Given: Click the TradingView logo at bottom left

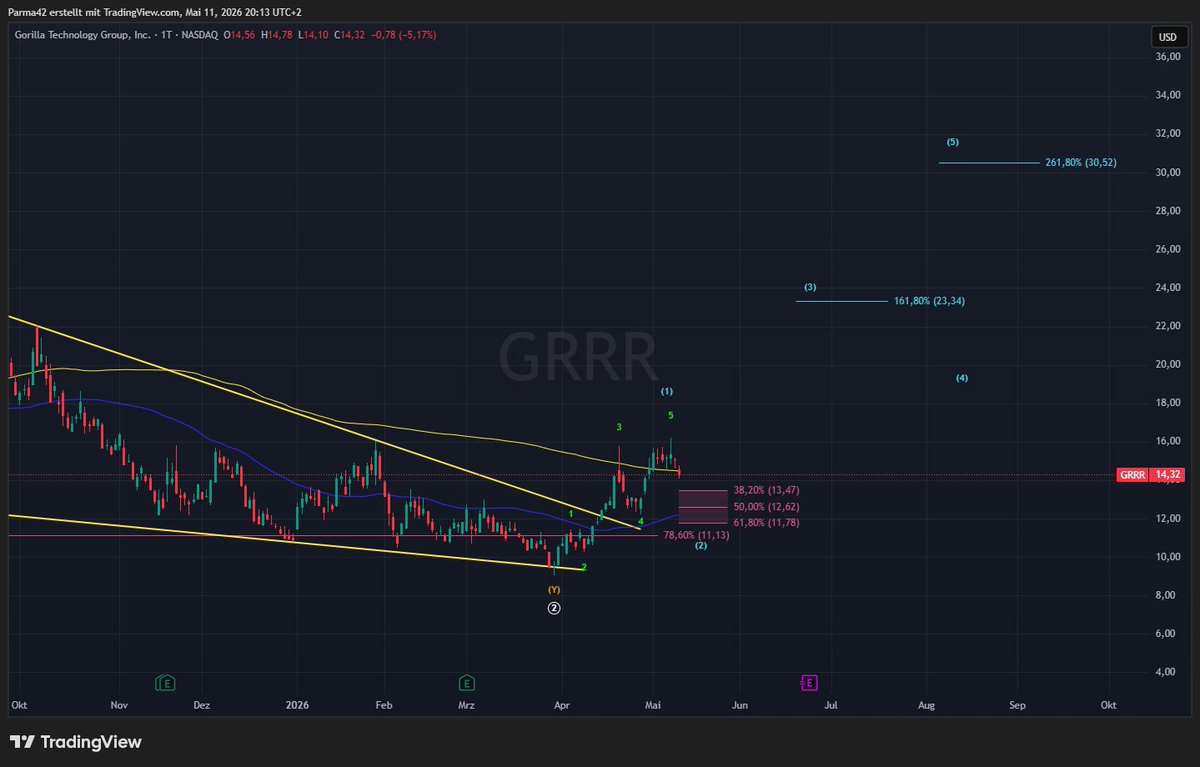Looking at the screenshot, I should pos(76,742).
